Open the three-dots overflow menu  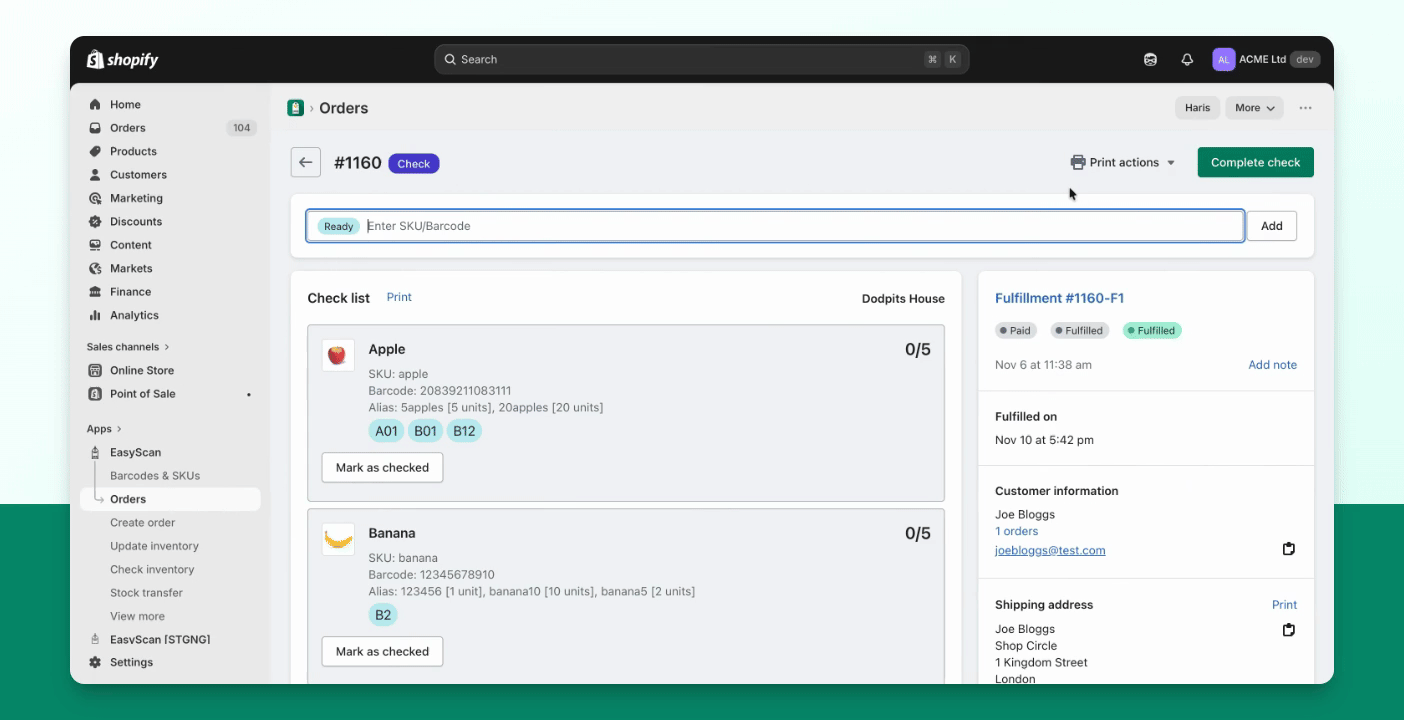coord(1305,108)
